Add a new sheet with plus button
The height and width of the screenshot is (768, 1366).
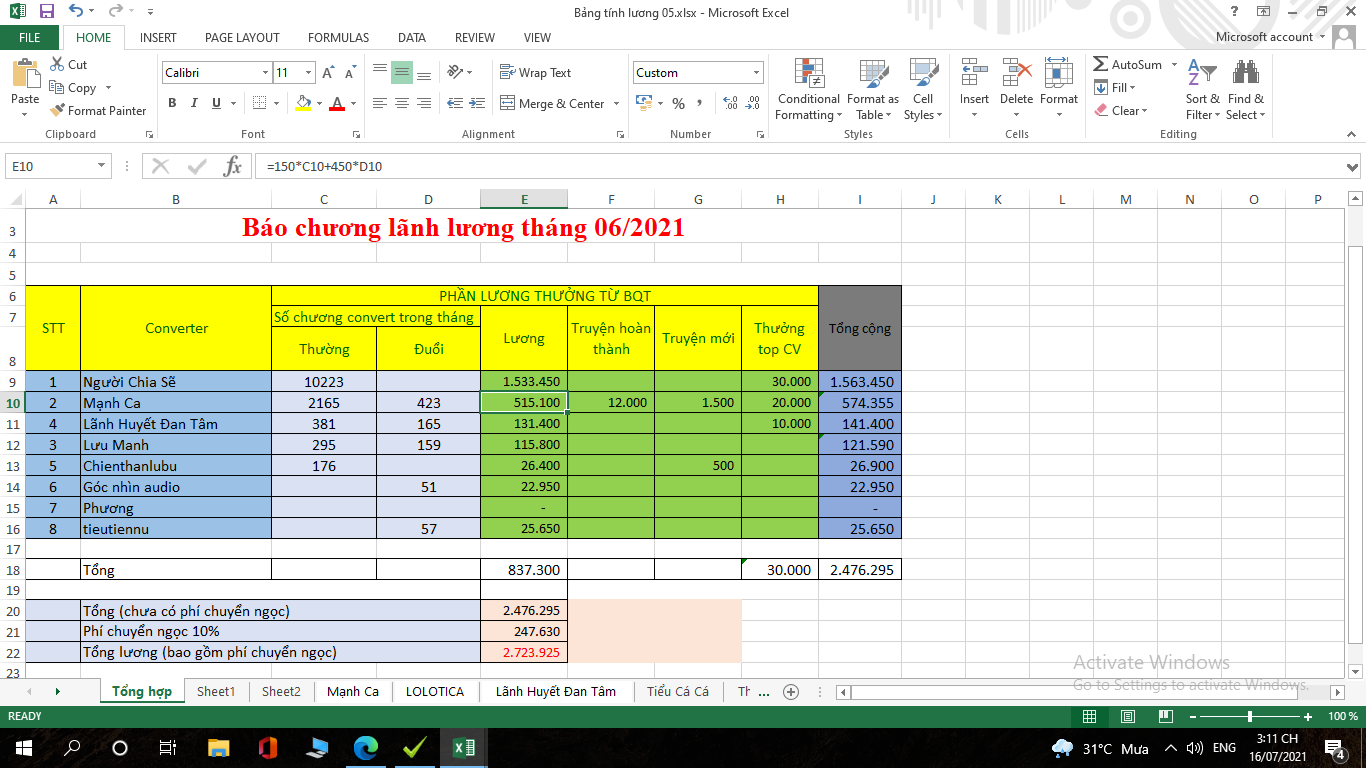(791, 691)
